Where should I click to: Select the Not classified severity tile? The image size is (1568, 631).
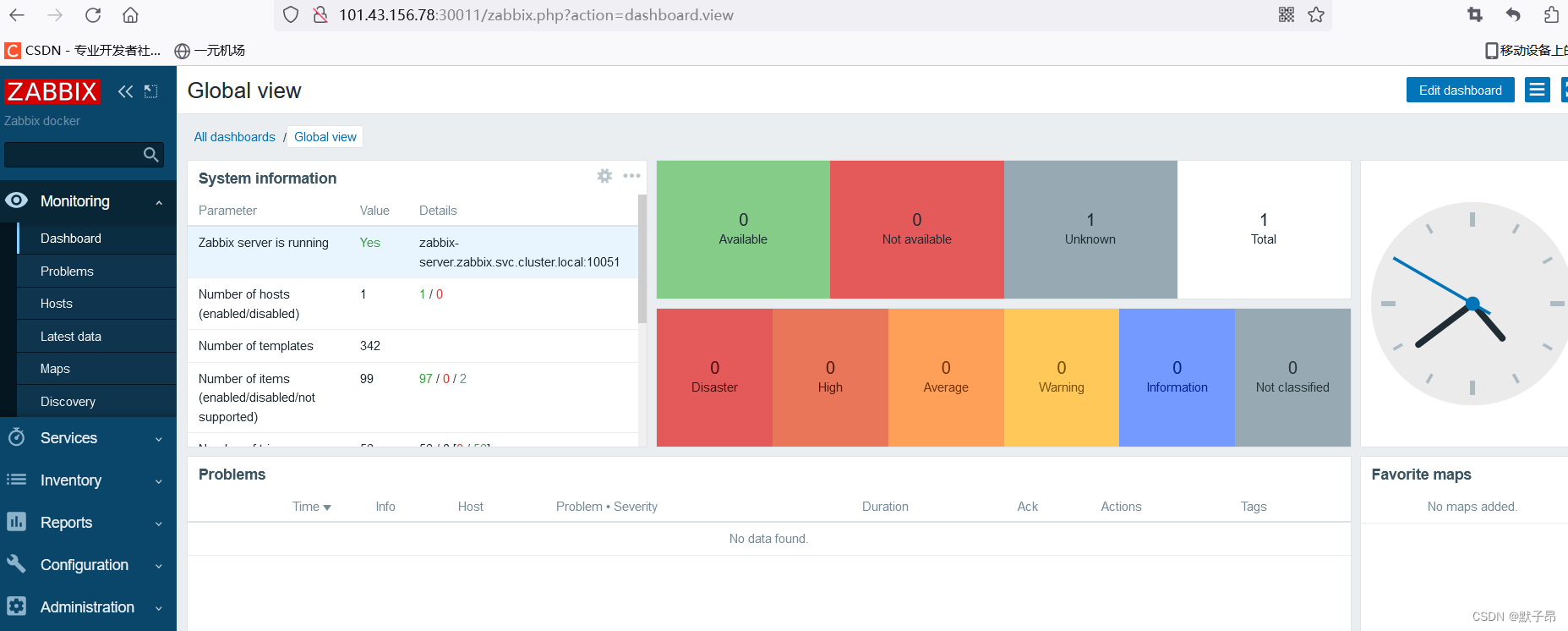1292,377
